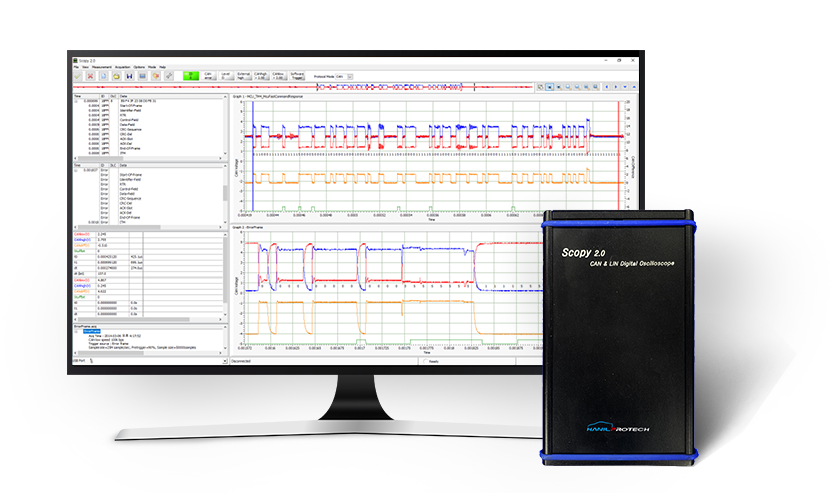Click the blue print-like toolbar icon

pos(142,76)
